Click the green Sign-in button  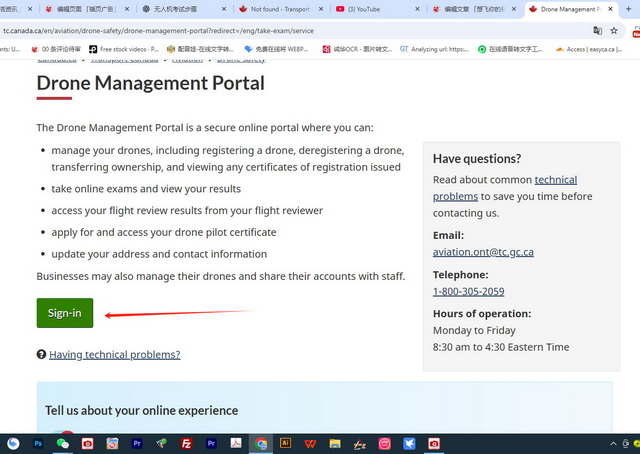coord(65,313)
